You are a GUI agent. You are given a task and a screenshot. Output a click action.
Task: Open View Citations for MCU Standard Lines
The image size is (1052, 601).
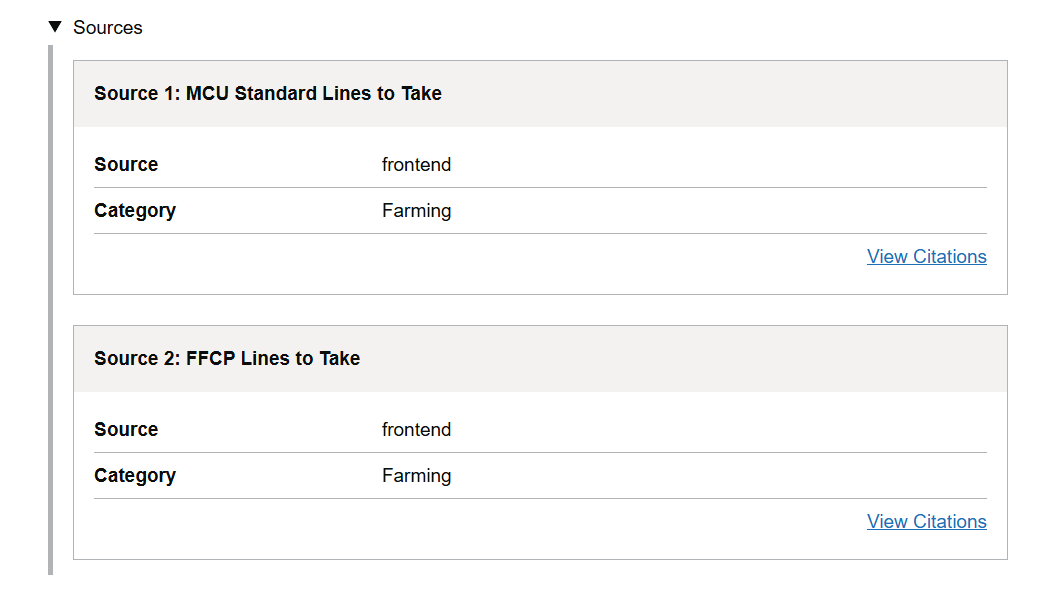927,256
